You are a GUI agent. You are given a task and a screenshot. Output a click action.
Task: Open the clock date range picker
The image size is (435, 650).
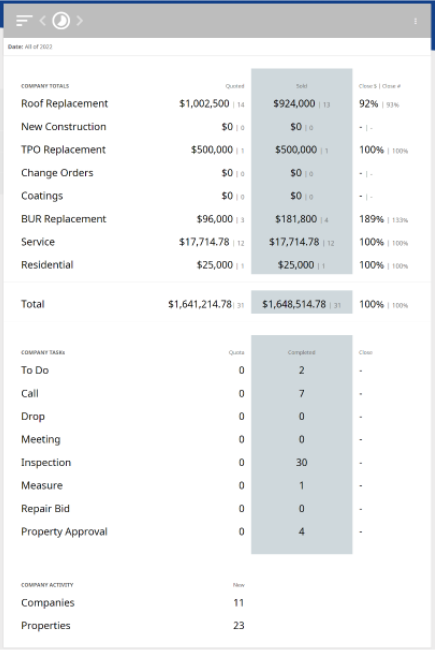tap(61, 20)
